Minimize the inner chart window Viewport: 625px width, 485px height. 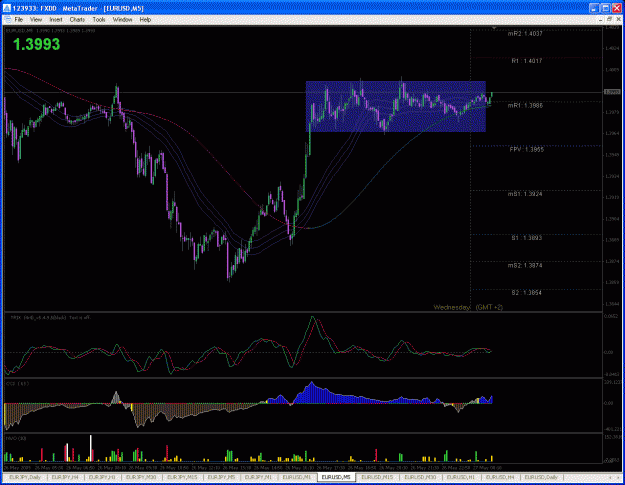601,20
